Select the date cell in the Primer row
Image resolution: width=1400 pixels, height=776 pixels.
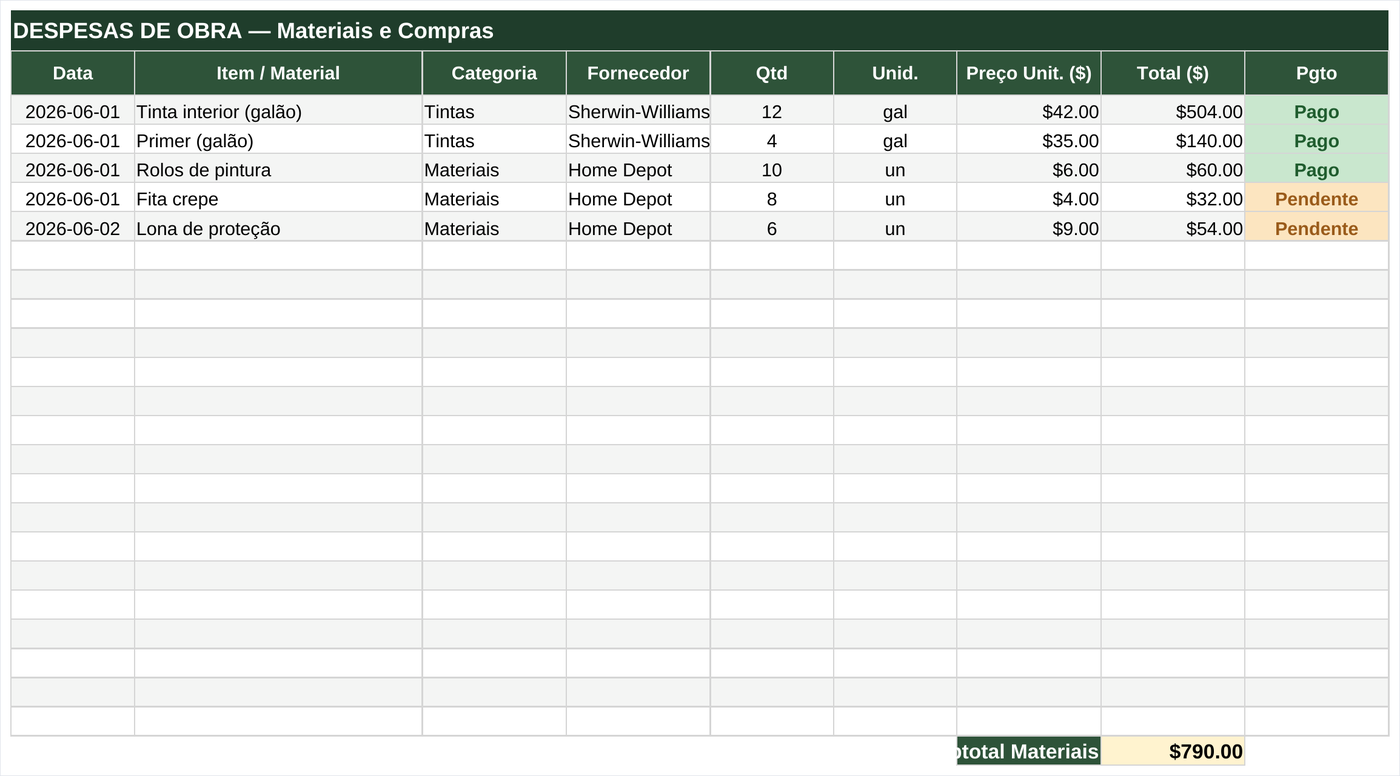[x=73, y=140]
